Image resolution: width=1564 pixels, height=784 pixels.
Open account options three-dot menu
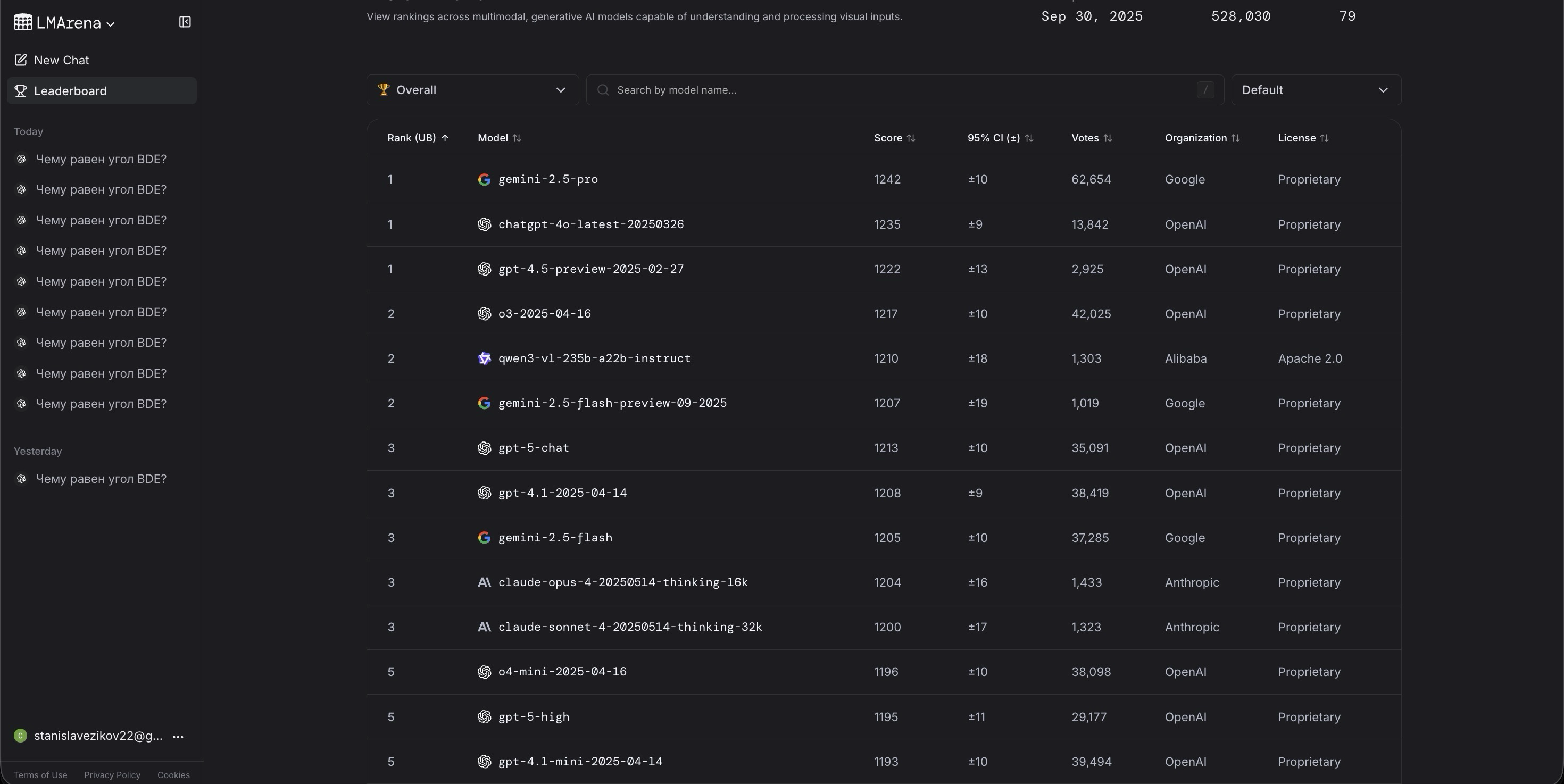pos(178,736)
